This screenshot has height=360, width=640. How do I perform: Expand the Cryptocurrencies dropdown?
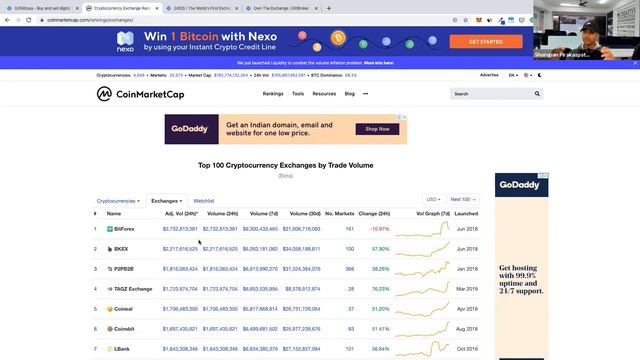pos(118,201)
